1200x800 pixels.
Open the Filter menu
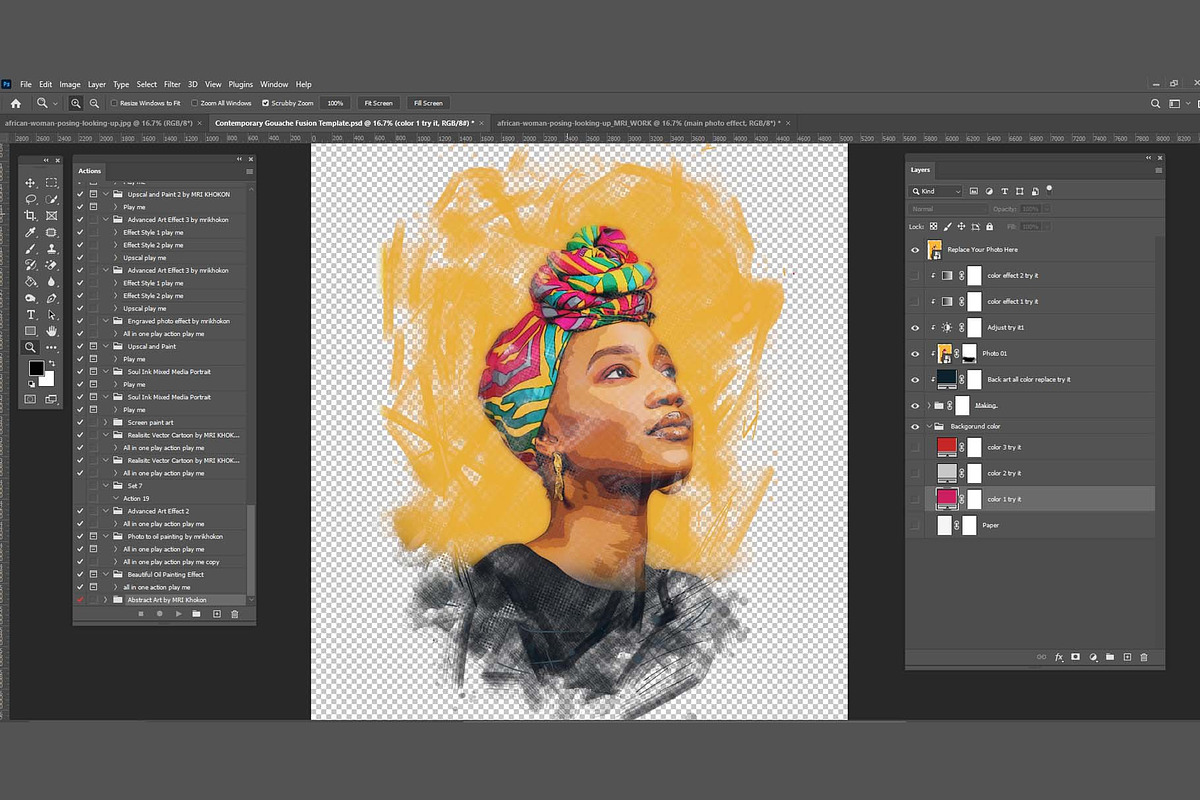172,84
